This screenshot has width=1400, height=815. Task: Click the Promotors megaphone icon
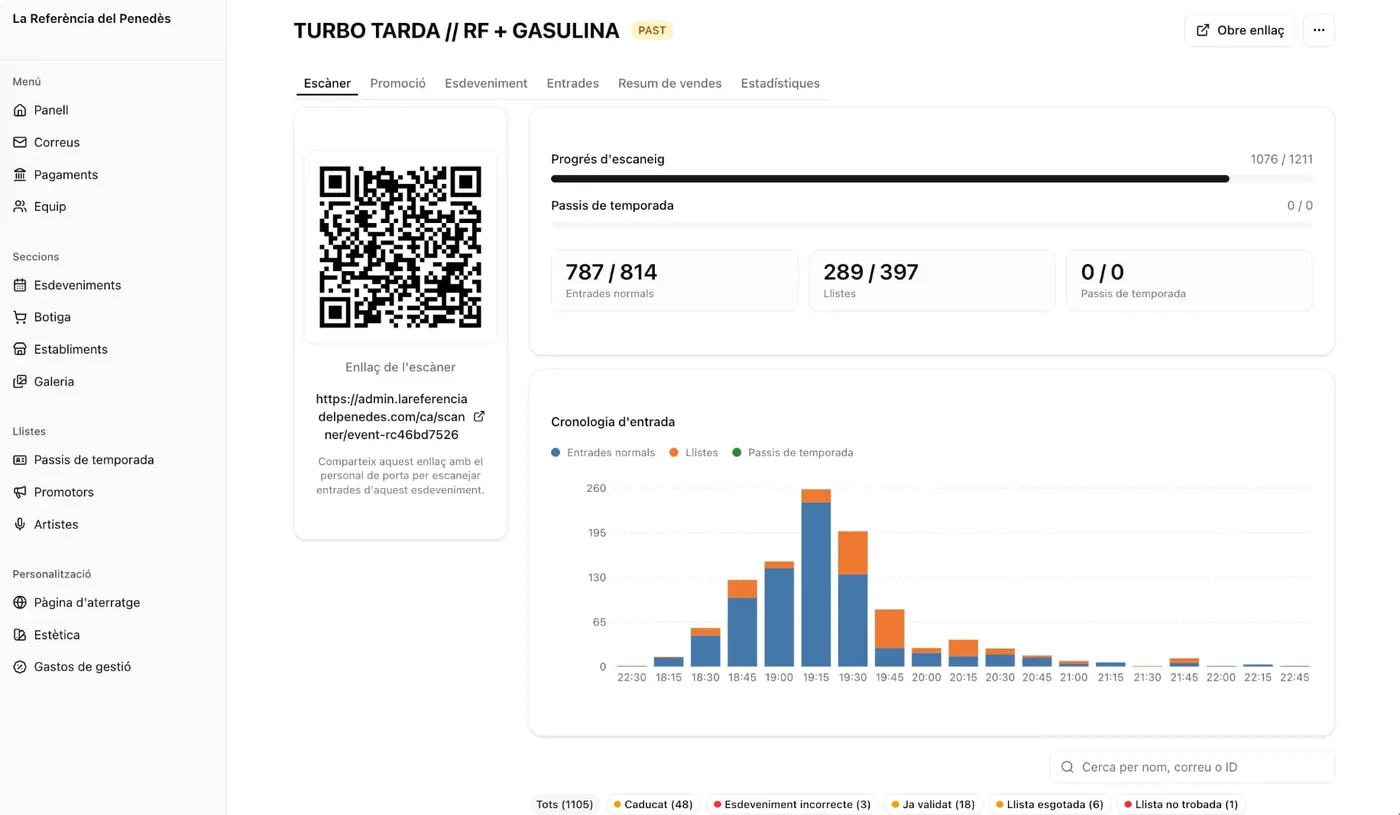20,492
